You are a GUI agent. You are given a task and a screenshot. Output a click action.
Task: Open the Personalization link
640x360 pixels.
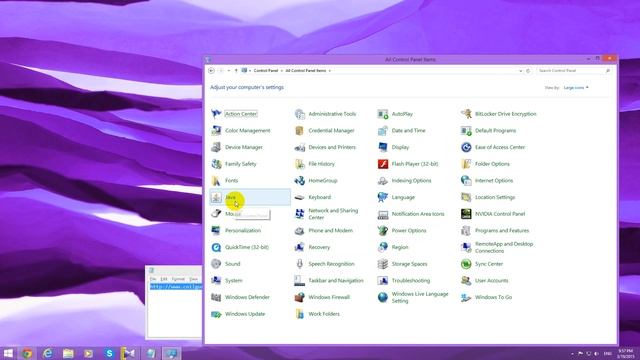tap(243, 231)
